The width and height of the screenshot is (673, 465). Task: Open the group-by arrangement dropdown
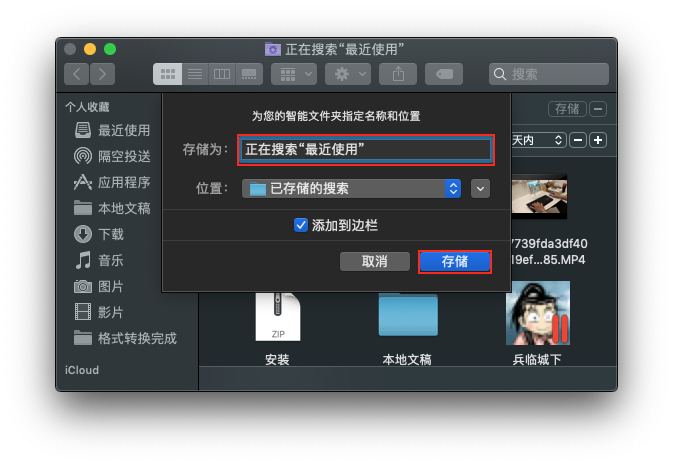pos(295,74)
